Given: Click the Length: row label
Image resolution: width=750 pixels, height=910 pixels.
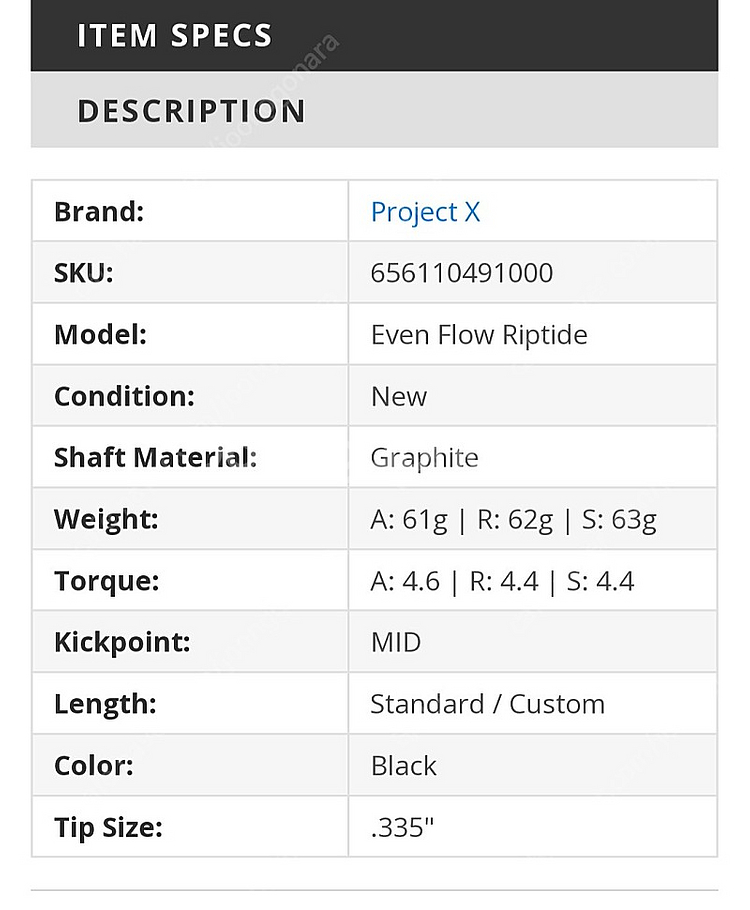Looking at the screenshot, I should pos(106,705).
